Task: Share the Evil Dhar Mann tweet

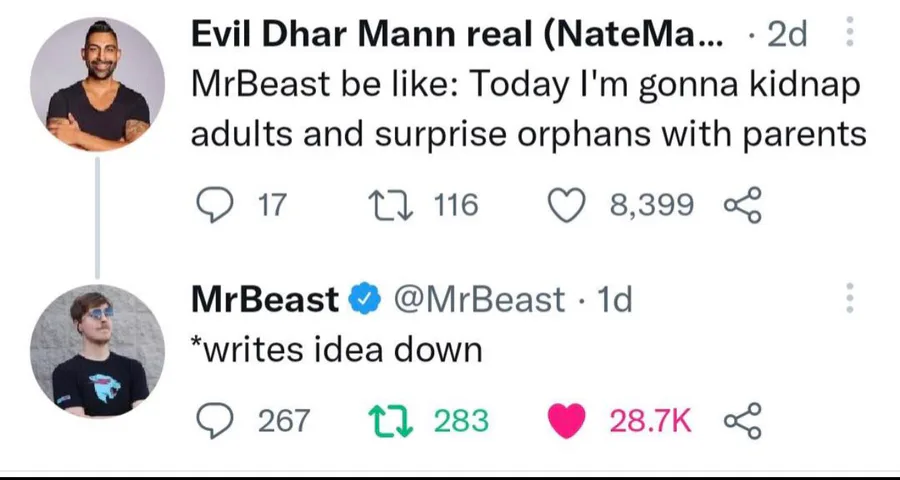Action: (x=742, y=205)
